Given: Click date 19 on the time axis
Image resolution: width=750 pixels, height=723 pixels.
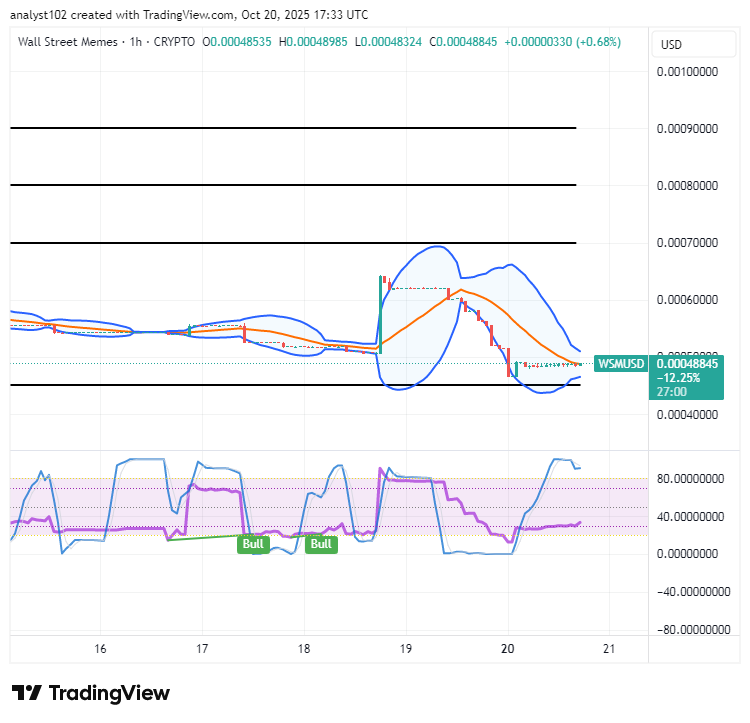Looking at the screenshot, I should coord(406,649).
